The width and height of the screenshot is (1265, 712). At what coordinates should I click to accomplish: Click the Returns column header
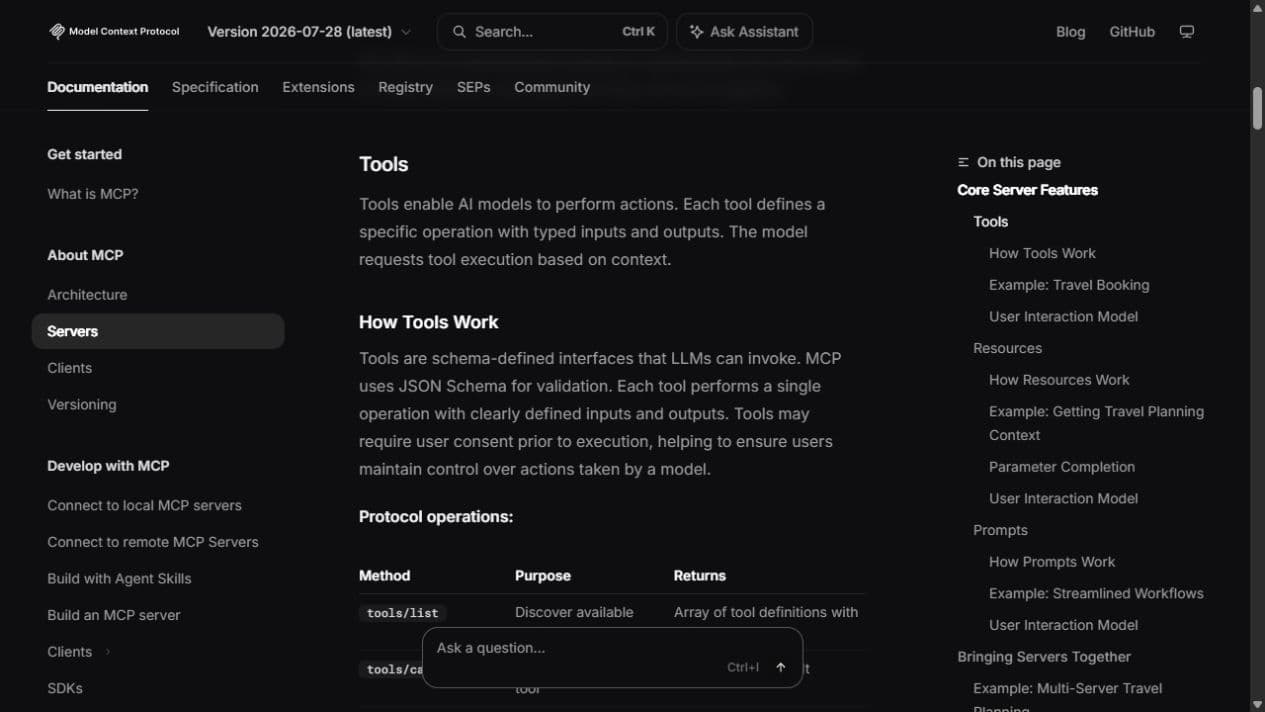coord(699,576)
